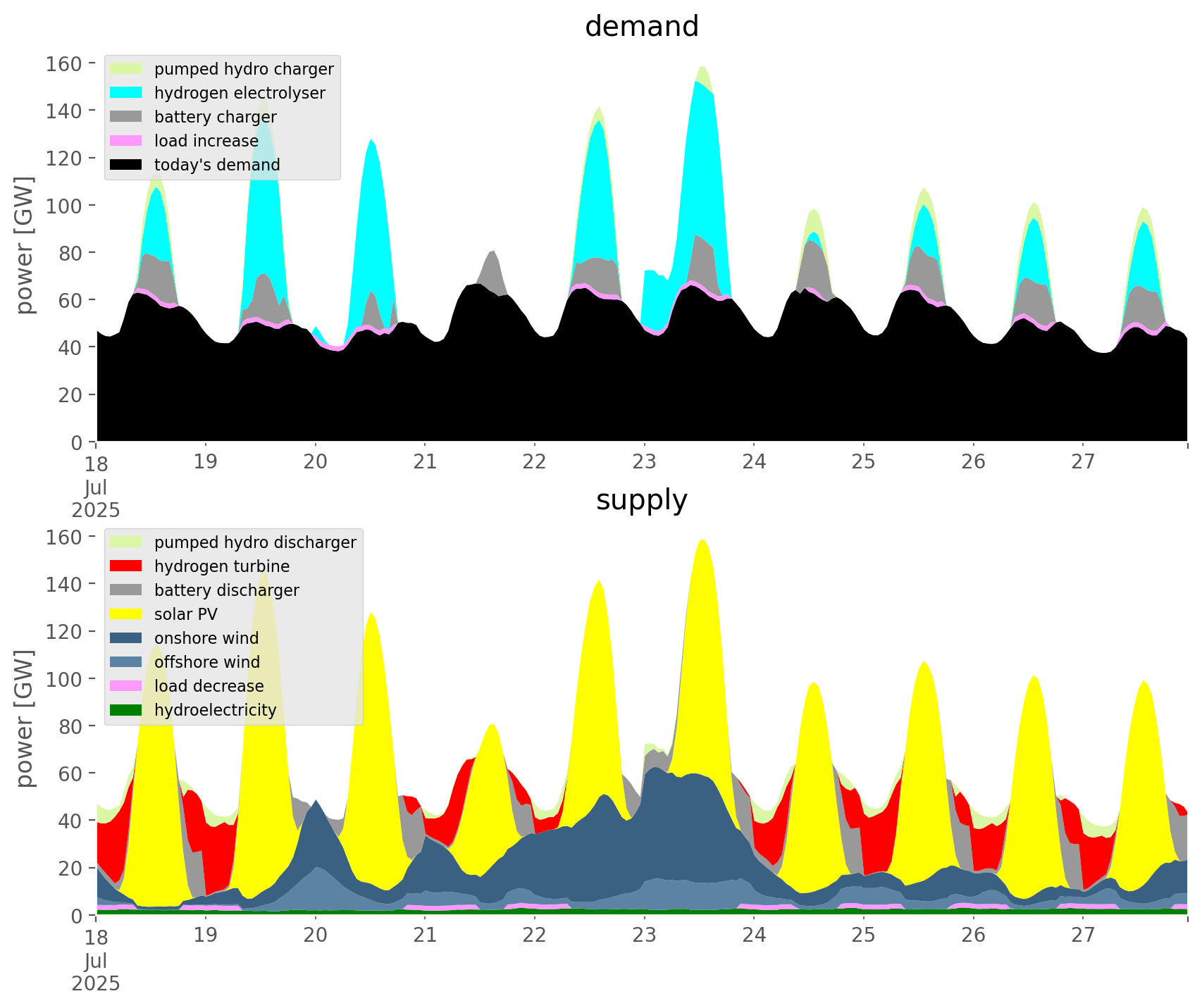Select the 'pumped hydro charger' legend label
Screen dimensions: 1202x1008
click(x=244, y=69)
